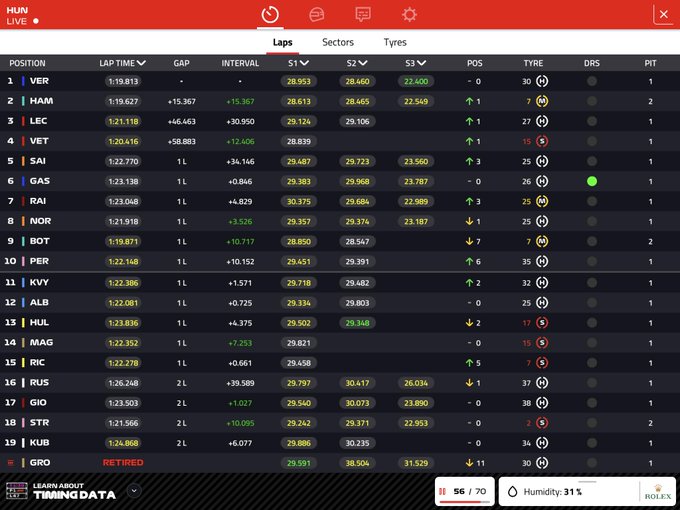
Task: Select the HAM driver row name
Action: pyautogui.click(x=41, y=101)
